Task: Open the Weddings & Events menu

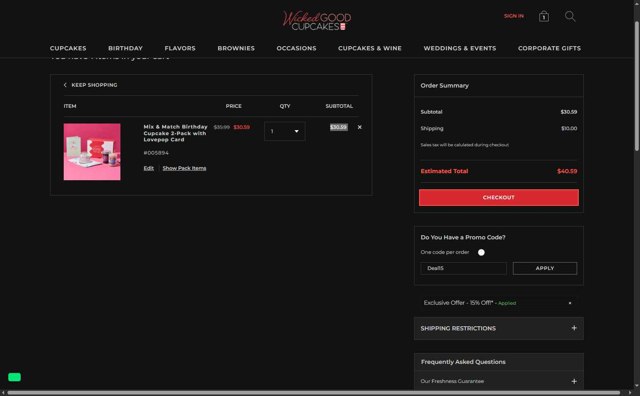Action: tap(460, 48)
